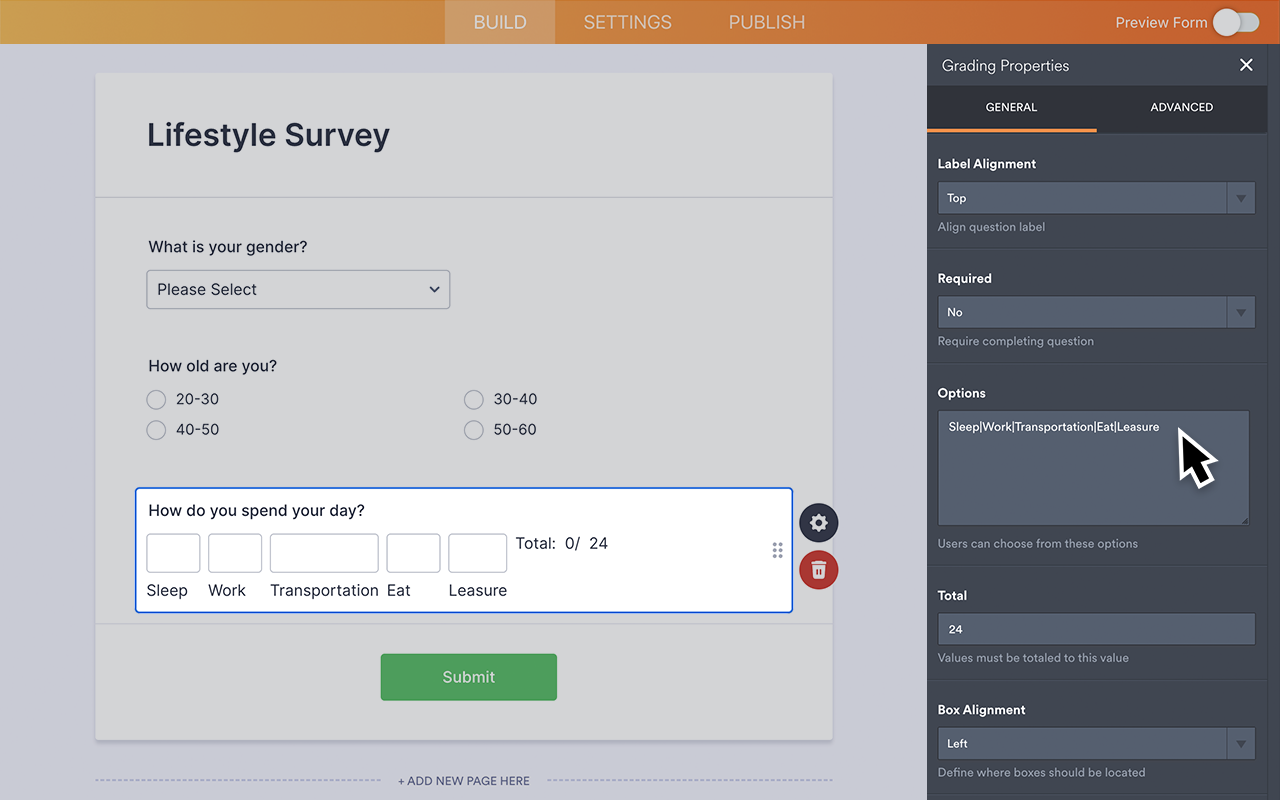Select the 20-30 age radio button
The height and width of the screenshot is (800, 1280).
pos(156,399)
